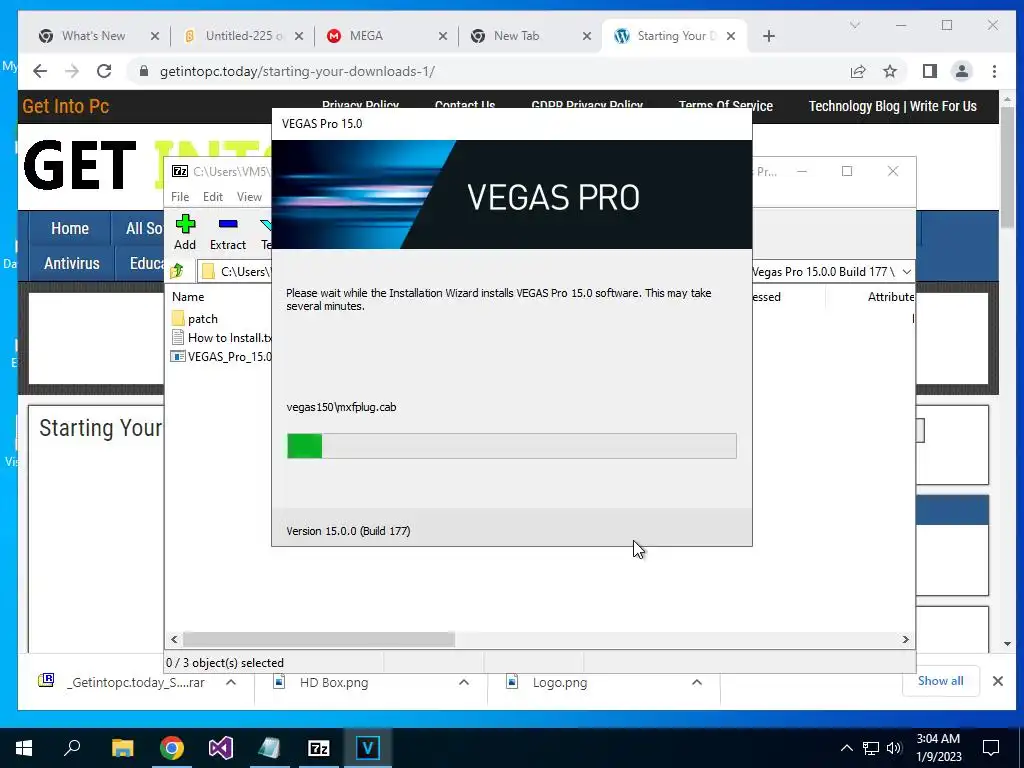
Task: Click the 7-Zip horizontal scrollbar thumb
Action: (319, 639)
